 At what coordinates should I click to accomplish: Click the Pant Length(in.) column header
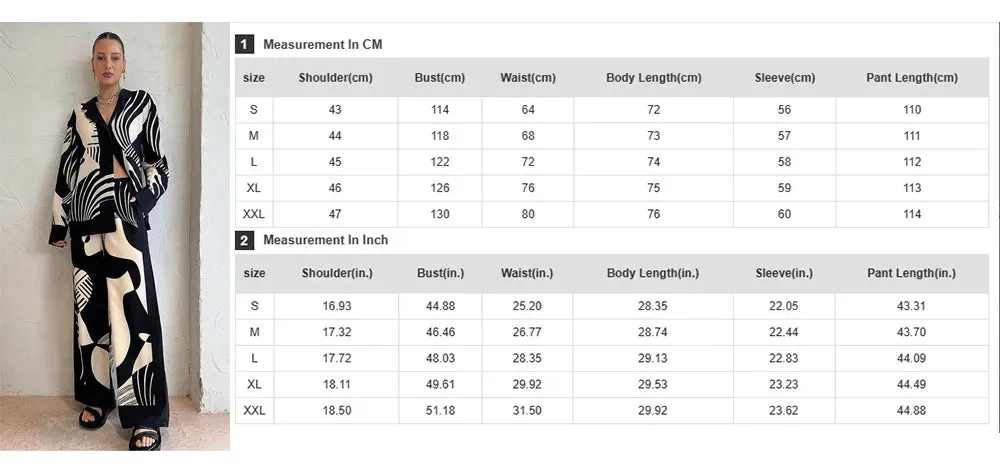coord(911,273)
